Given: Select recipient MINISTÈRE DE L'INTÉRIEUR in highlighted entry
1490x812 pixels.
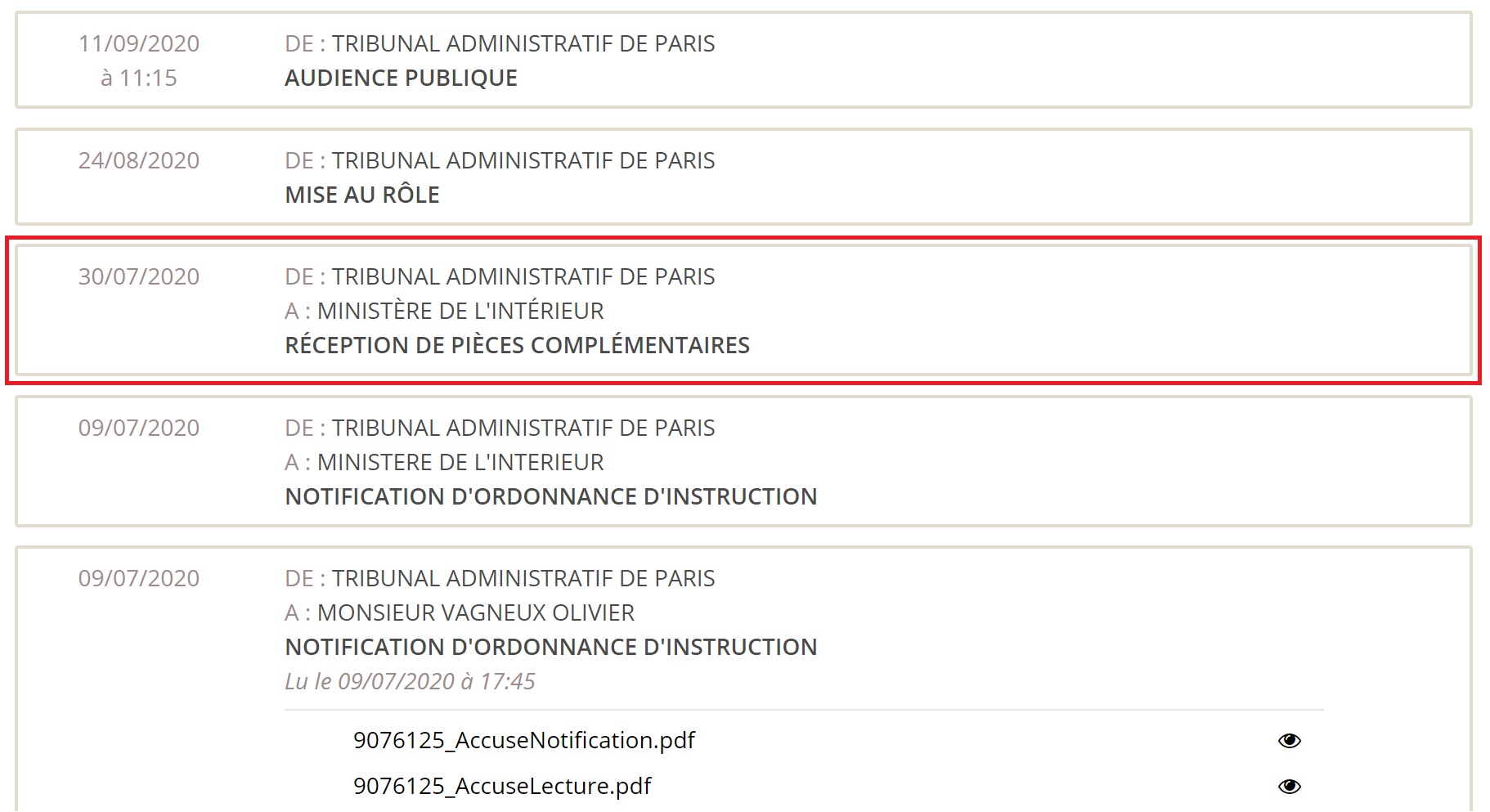Looking at the screenshot, I should click(x=460, y=312).
